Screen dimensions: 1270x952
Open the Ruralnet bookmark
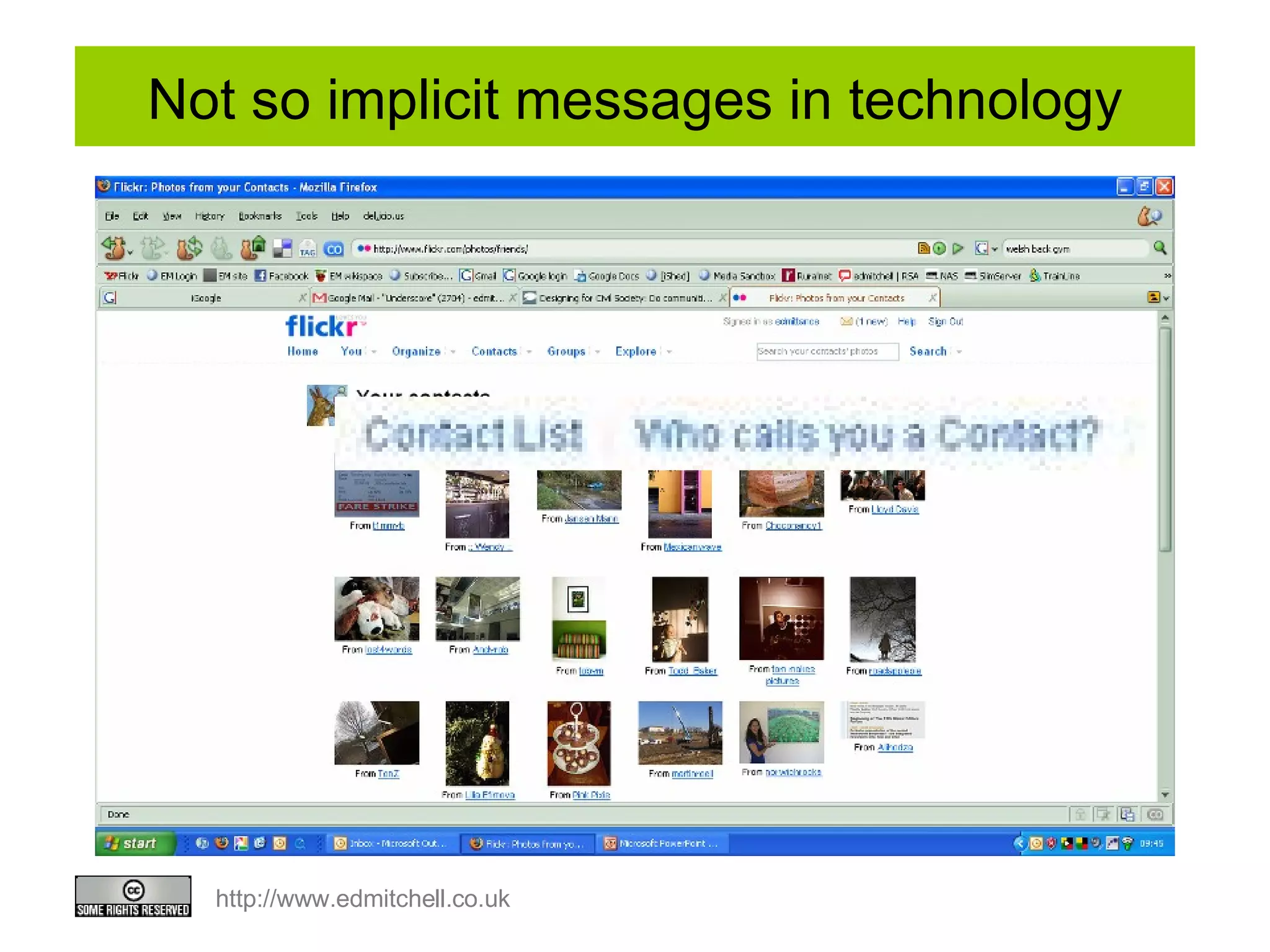[807, 276]
